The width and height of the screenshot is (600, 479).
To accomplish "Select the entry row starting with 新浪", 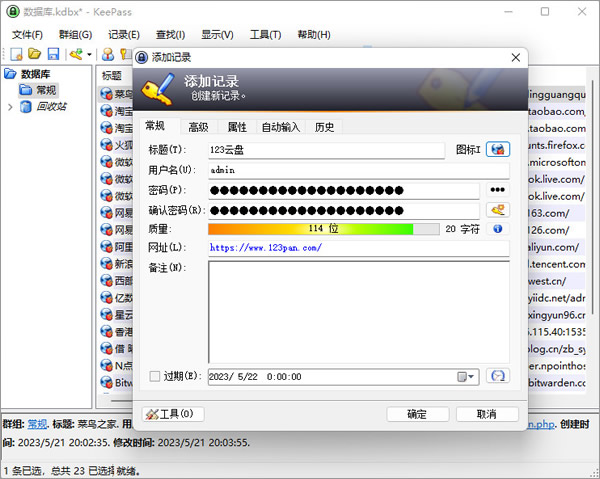I will click(x=117, y=264).
